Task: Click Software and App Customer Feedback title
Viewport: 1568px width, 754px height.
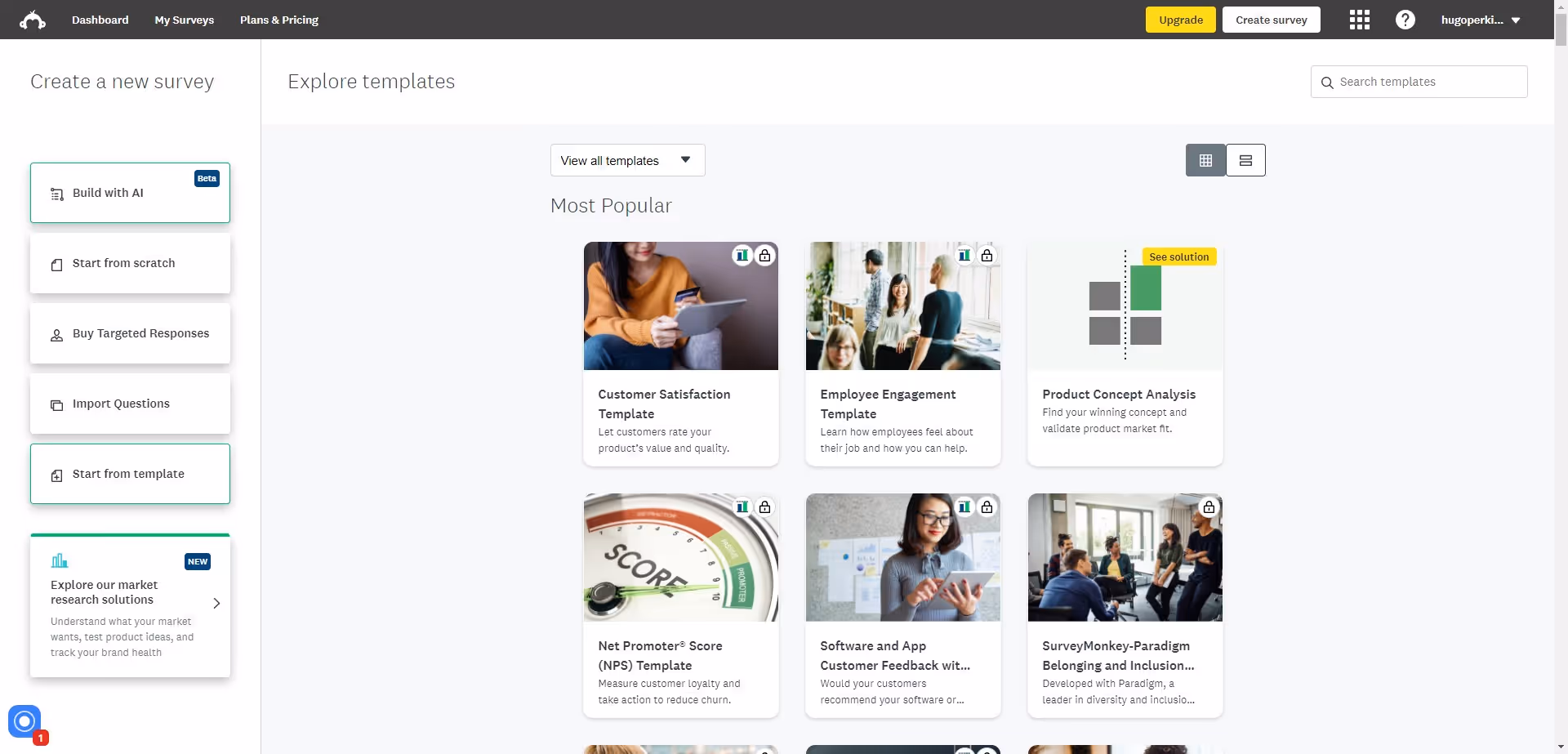Action: point(895,655)
